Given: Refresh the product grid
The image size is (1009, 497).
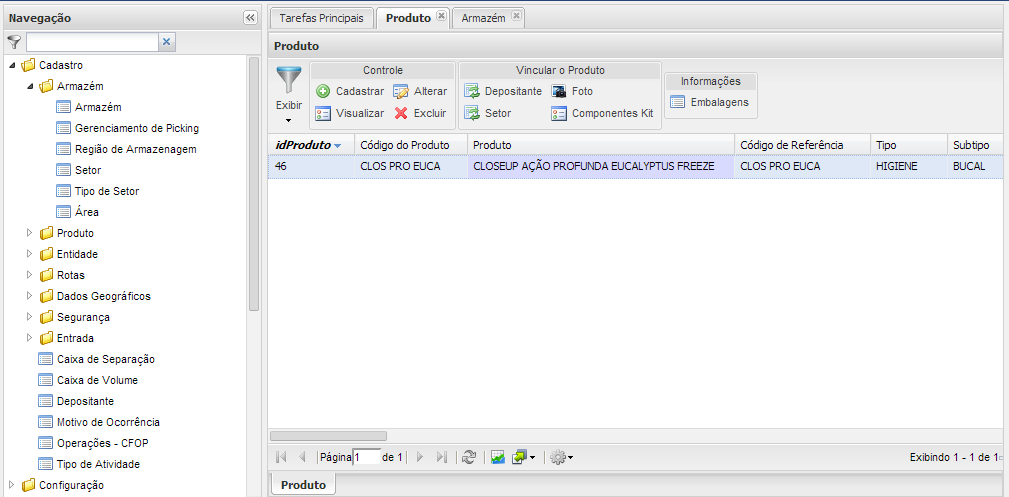Looking at the screenshot, I should point(469,457).
